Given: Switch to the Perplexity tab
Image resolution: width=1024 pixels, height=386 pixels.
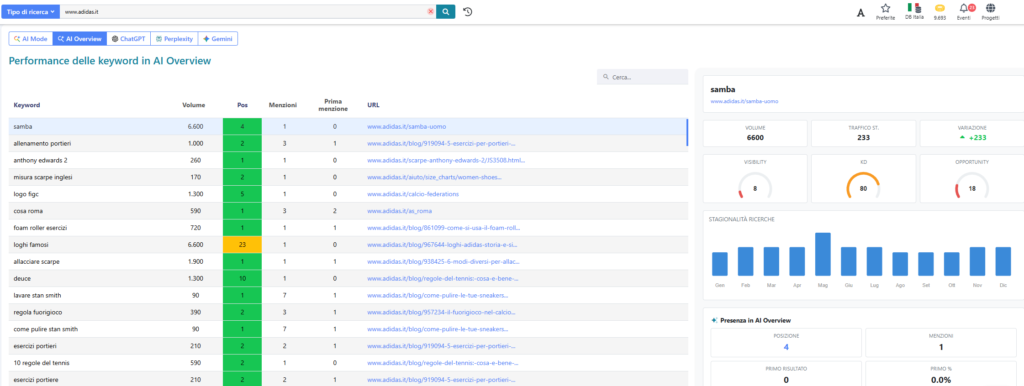Looking at the screenshot, I should (x=174, y=39).
